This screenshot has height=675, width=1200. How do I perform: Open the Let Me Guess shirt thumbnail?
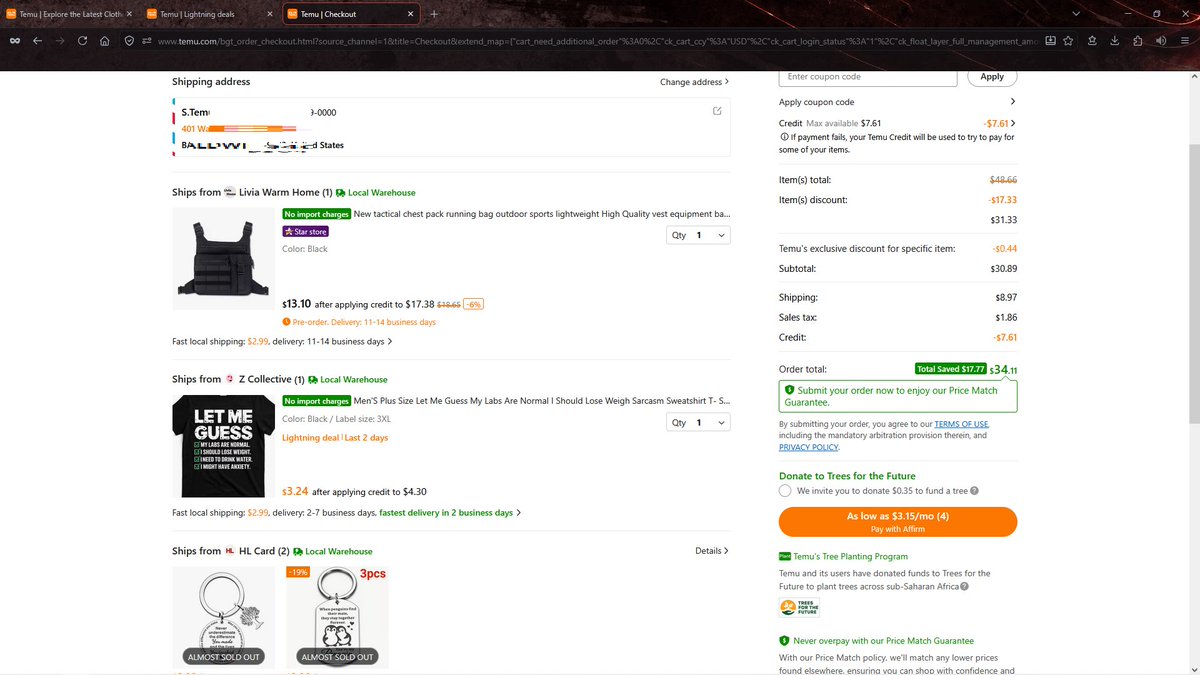coord(223,447)
